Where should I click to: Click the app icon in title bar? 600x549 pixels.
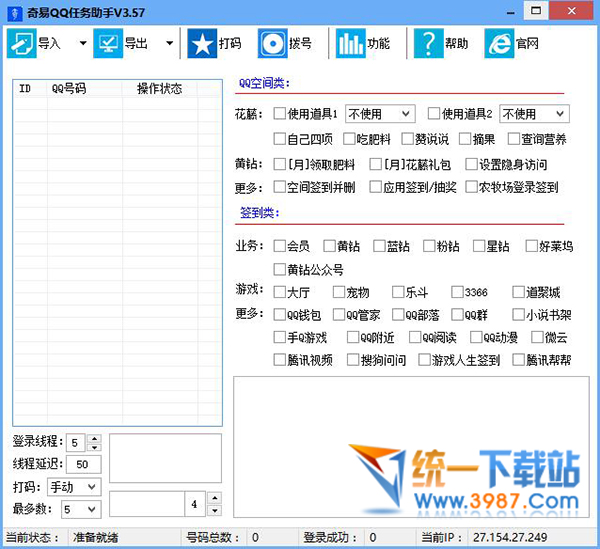coord(15,13)
